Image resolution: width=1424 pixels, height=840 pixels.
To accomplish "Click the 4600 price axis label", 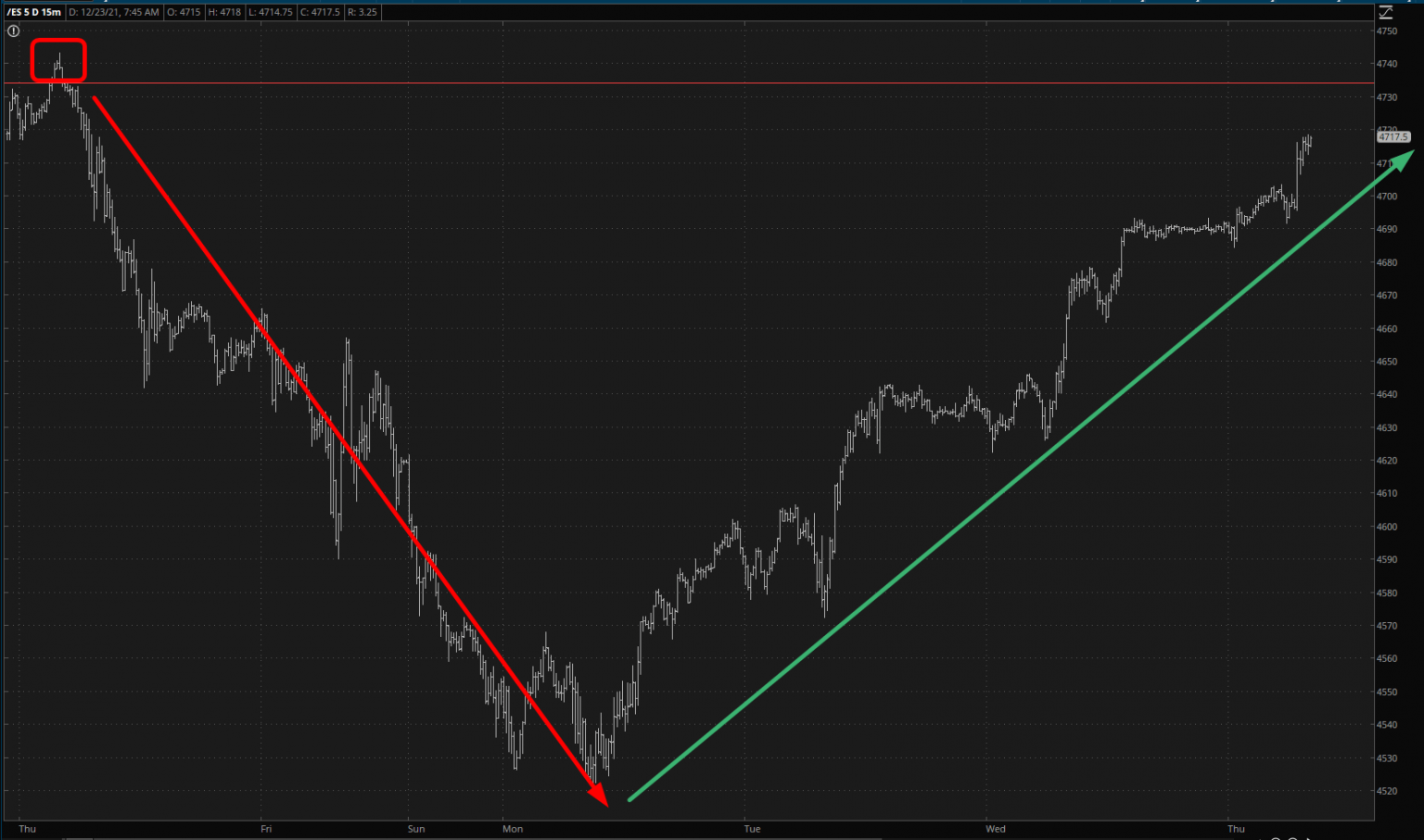I will [x=1387, y=527].
